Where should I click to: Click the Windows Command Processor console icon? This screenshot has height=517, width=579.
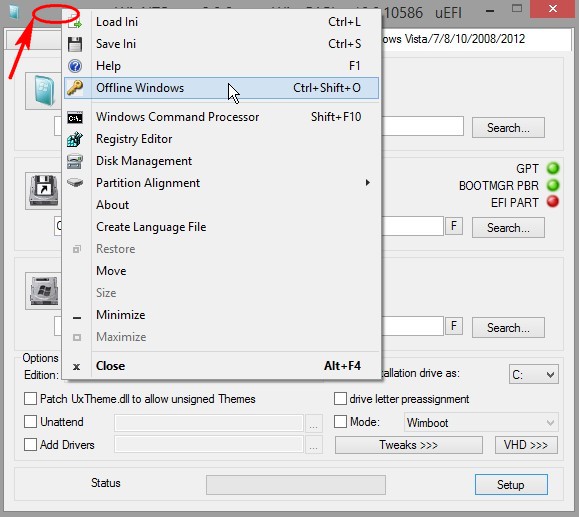tap(75, 118)
